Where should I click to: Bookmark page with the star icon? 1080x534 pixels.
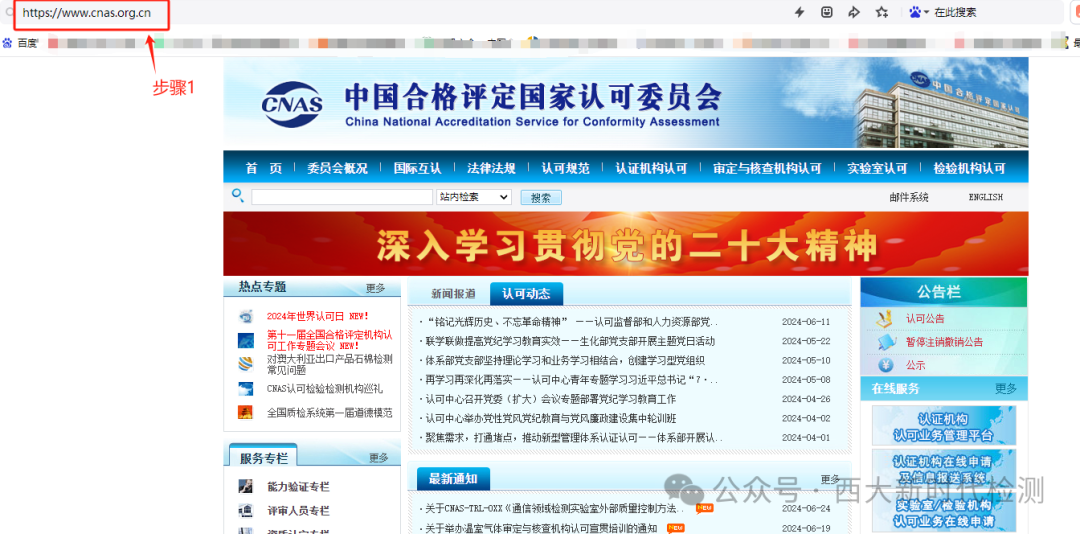pyautogui.click(x=882, y=12)
